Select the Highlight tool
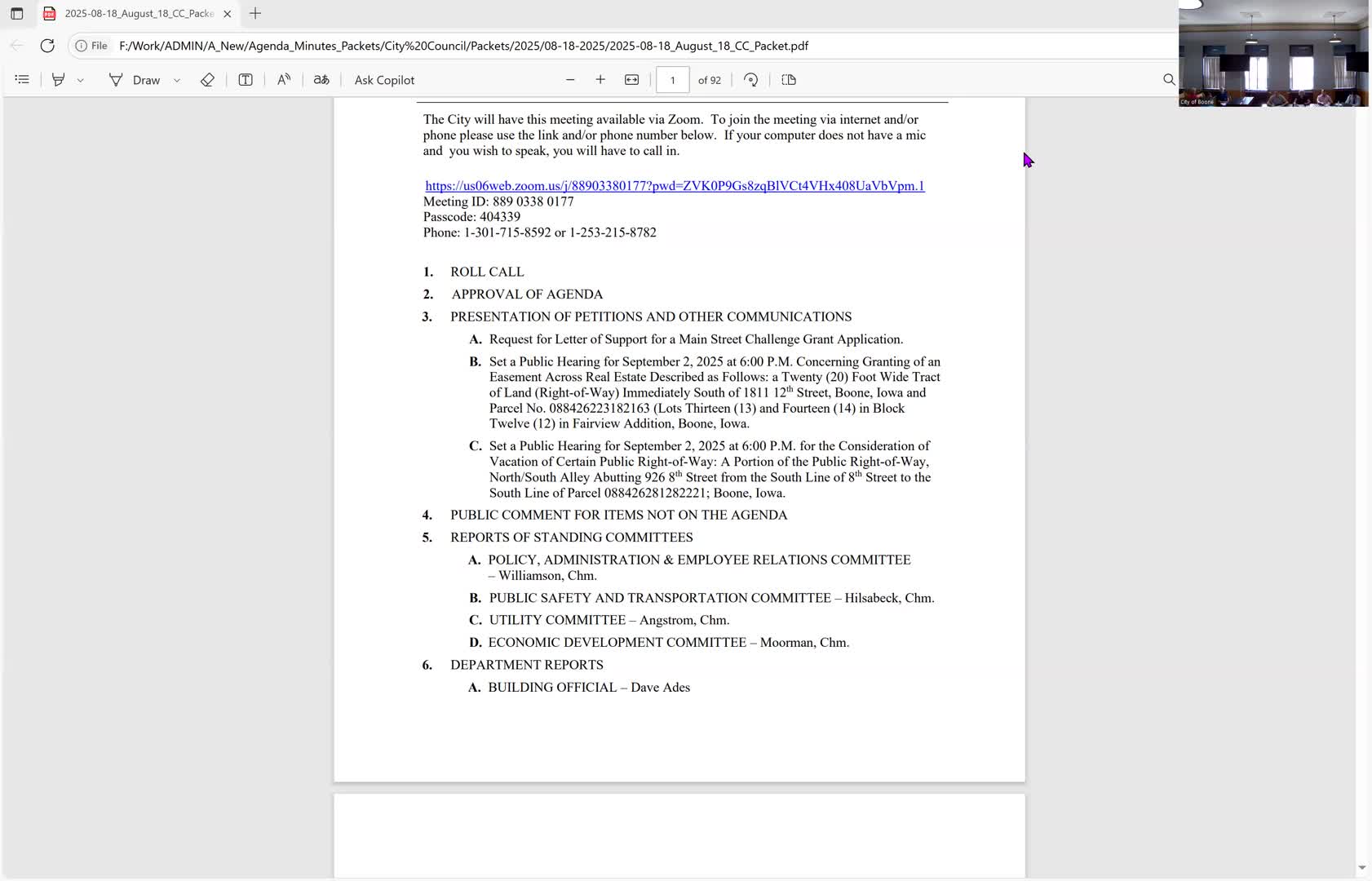 pos(58,80)
